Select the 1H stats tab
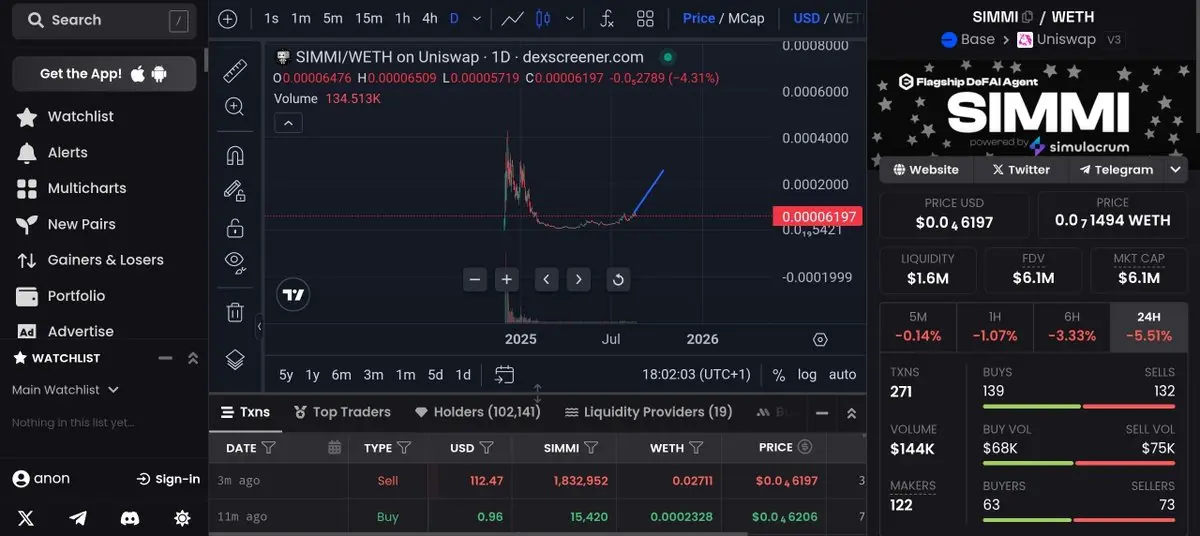This screenshot has width=1200, height=536. 995,327
